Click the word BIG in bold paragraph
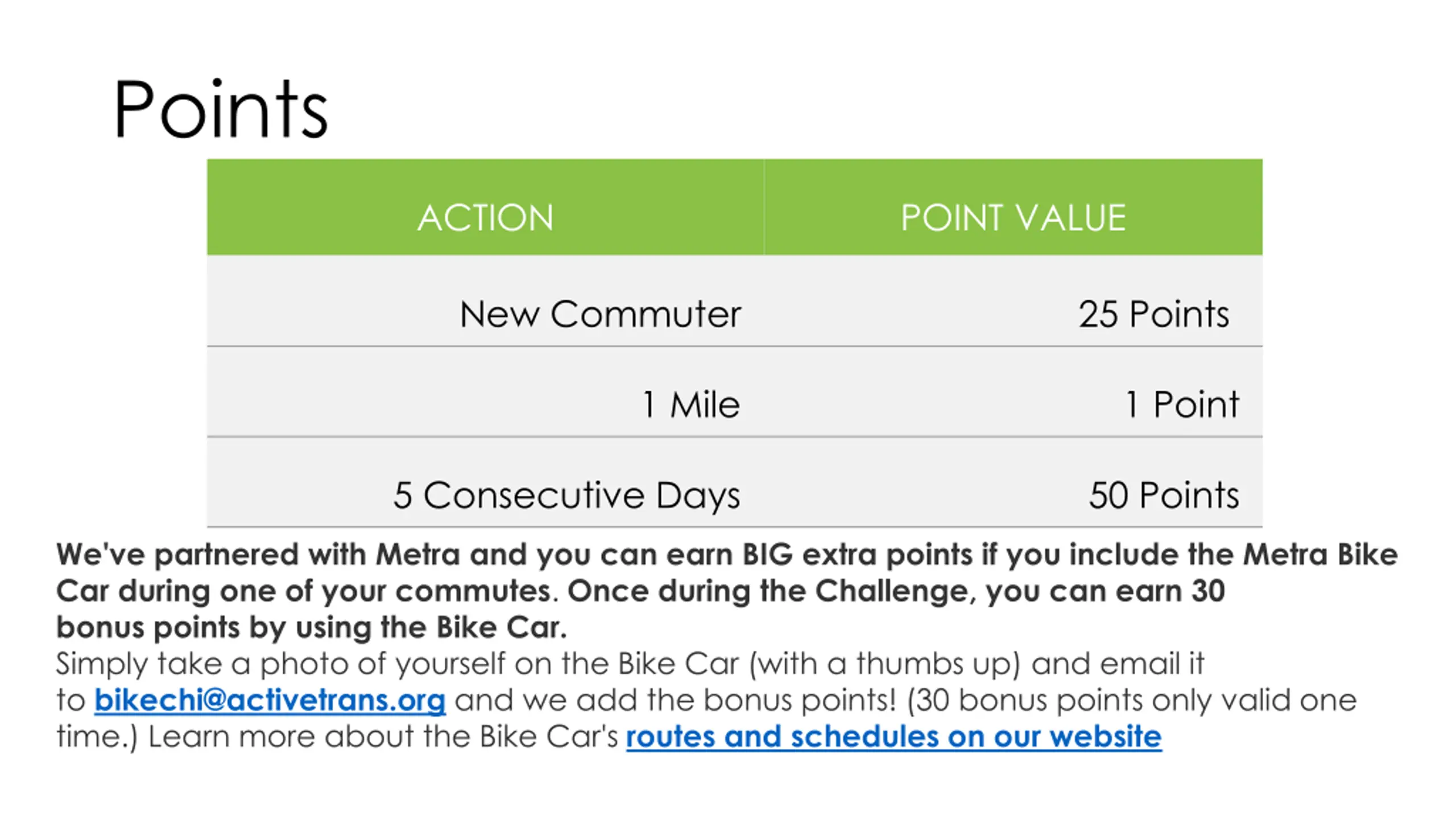 coord(767,555)
